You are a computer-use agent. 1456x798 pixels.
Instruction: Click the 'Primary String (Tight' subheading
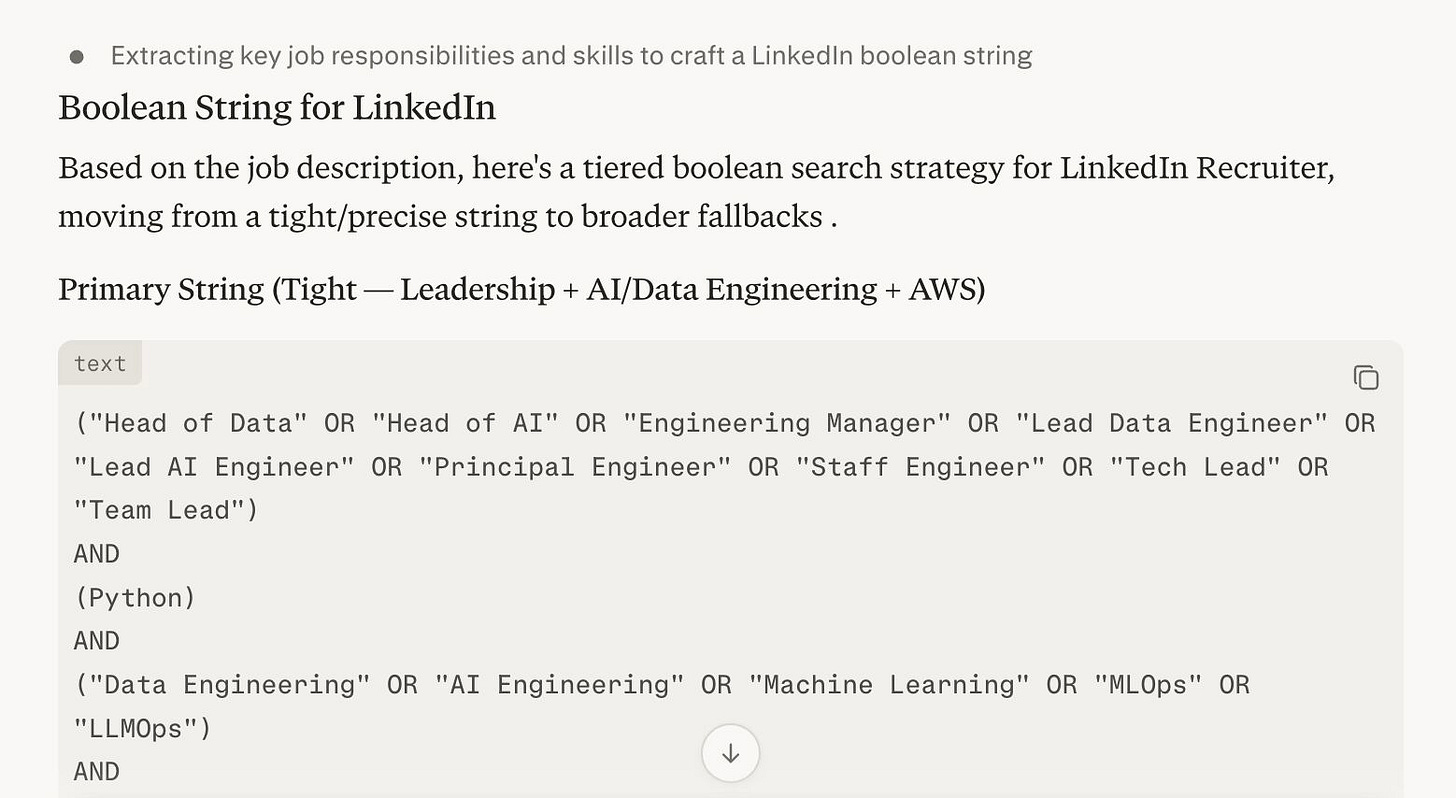521,289
